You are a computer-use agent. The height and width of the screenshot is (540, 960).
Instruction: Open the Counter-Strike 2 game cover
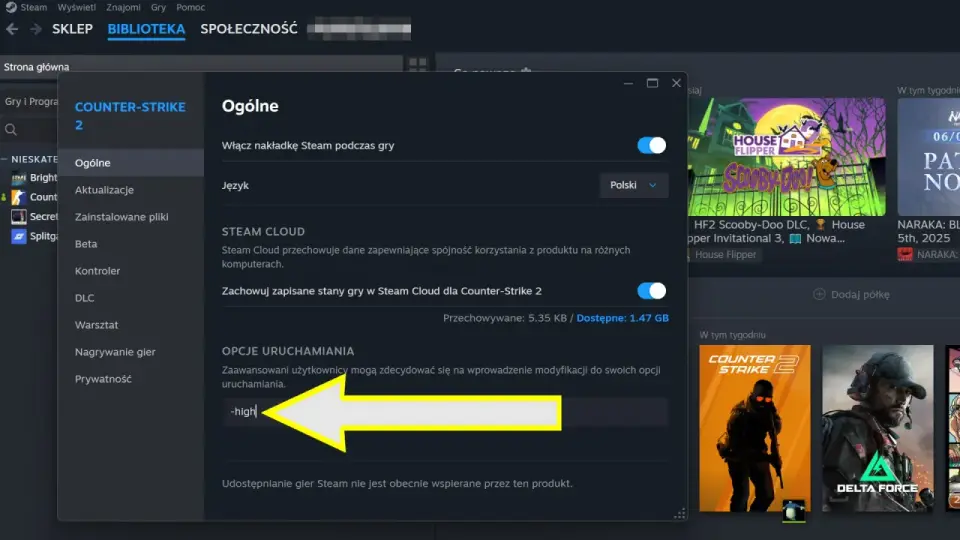(x=755, y=428)
